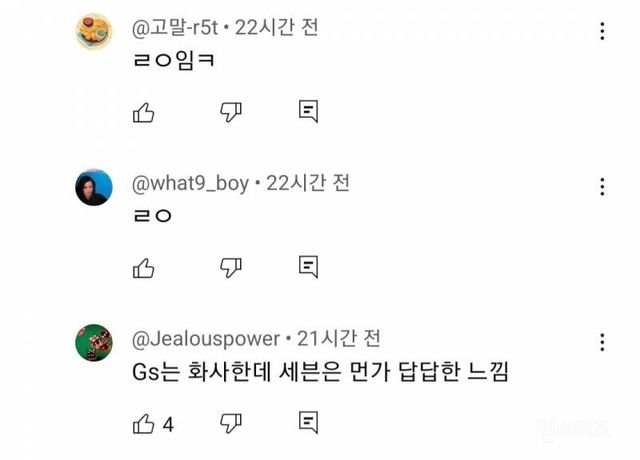This screenshot has width=640, height=460.
Task: Click the @고말-r5t profile avatar
Action: click(94, 32)
